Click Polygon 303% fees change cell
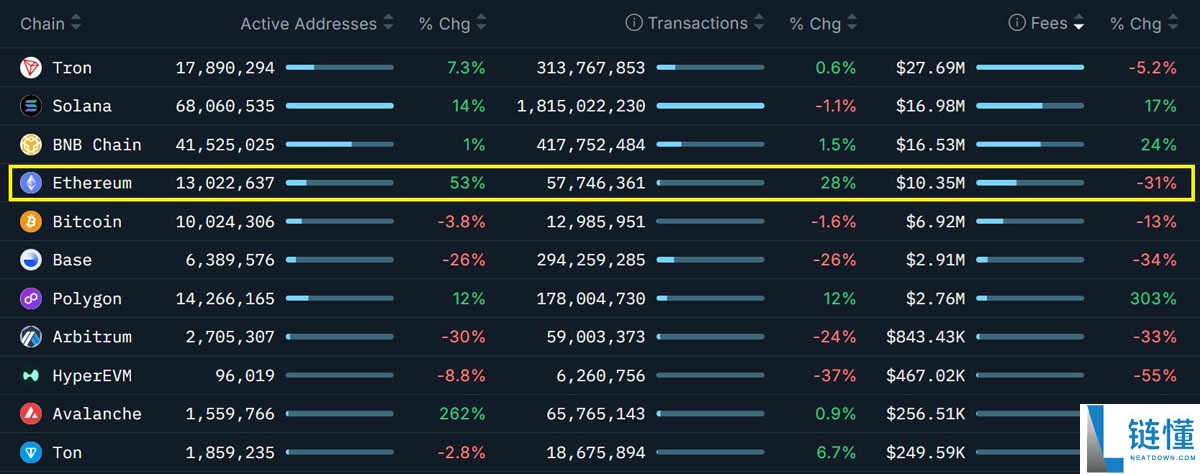Viewport: 1200px width, 474px height. (x=1153, y=299)
